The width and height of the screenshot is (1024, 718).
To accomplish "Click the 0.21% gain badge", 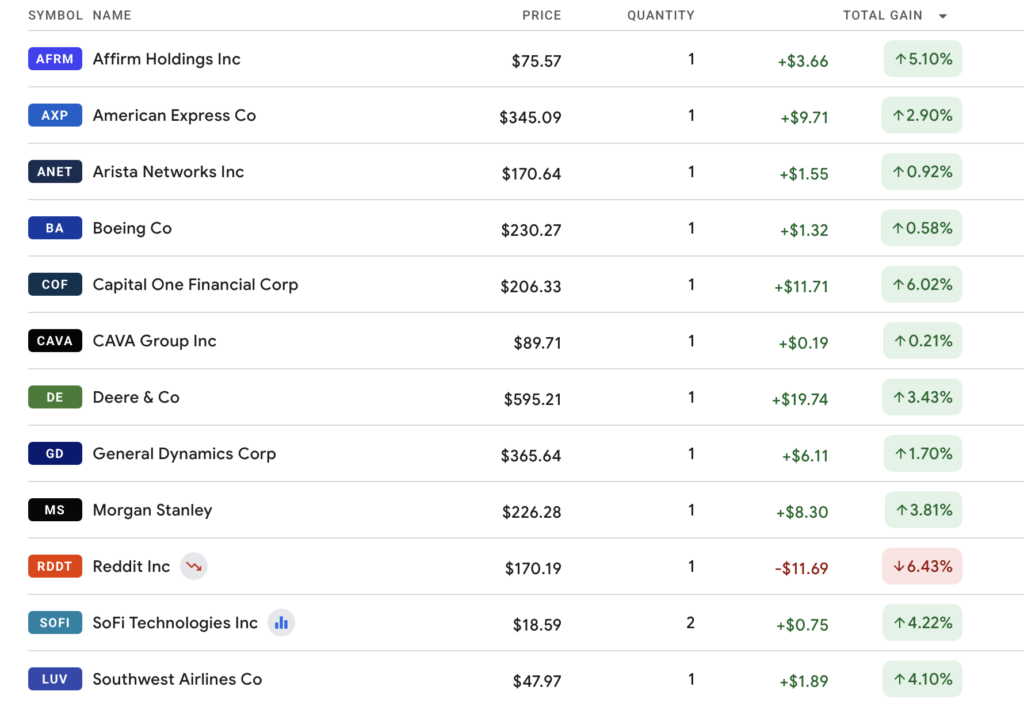I will [x=923, y=340].
